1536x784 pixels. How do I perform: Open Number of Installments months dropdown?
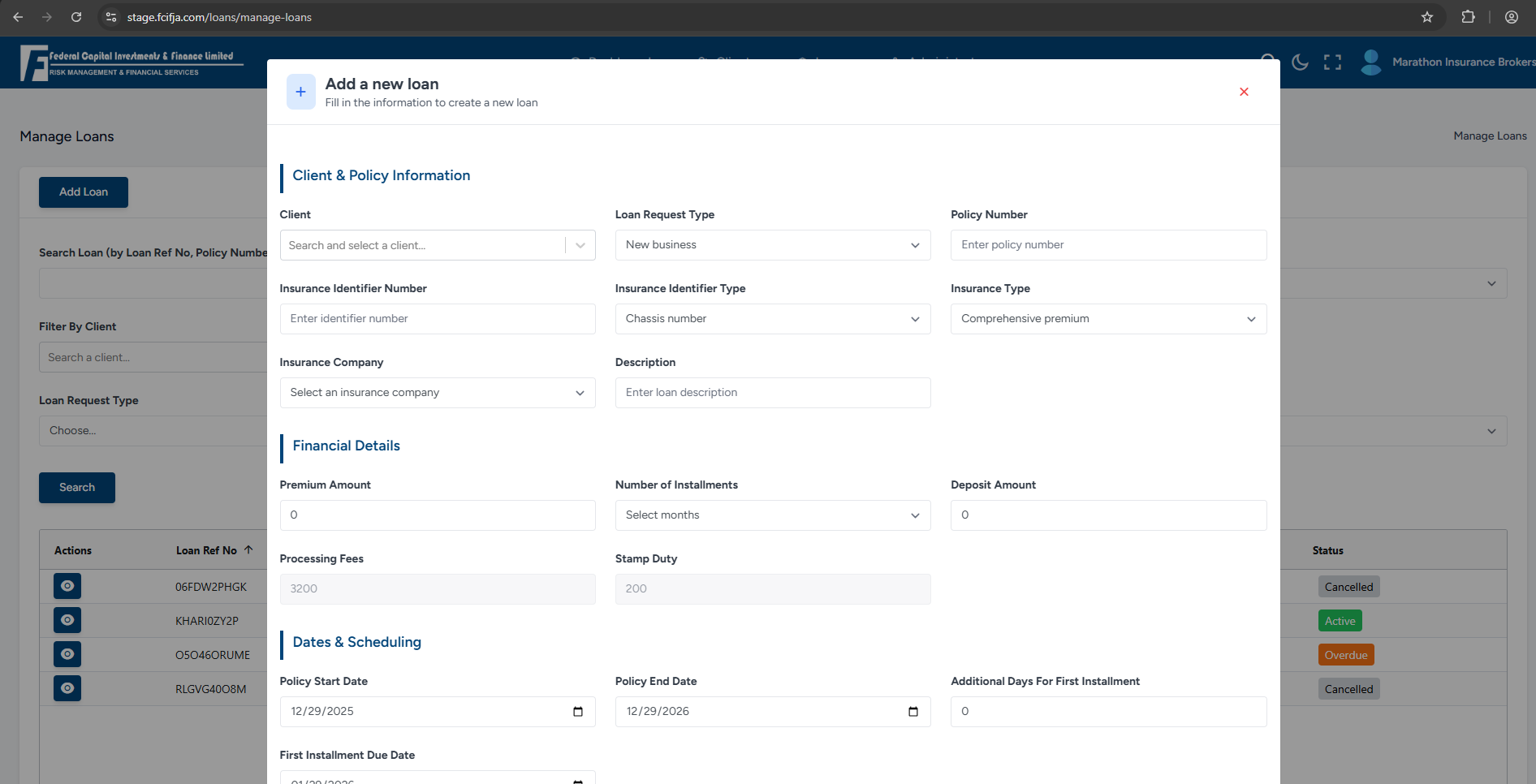point(772,515)
